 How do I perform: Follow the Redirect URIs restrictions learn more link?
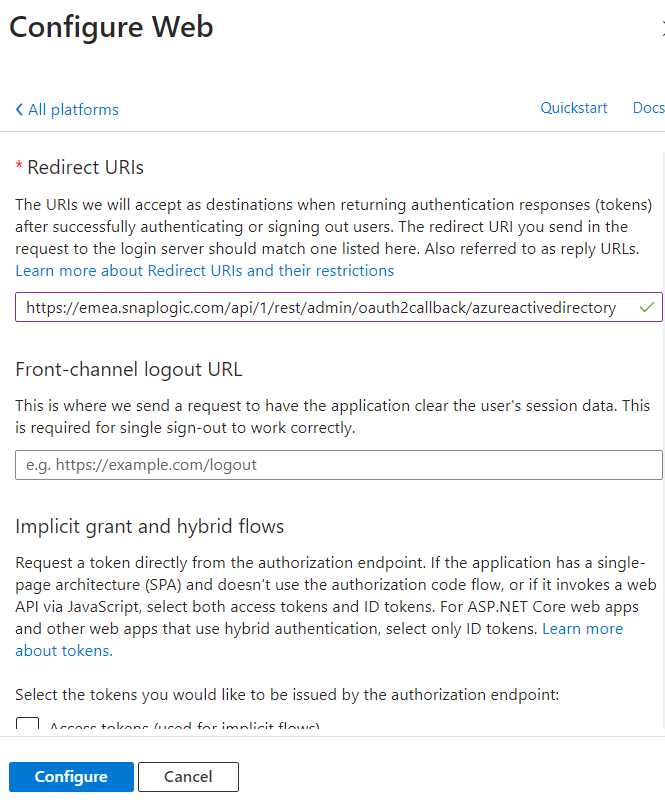(203, 270)
